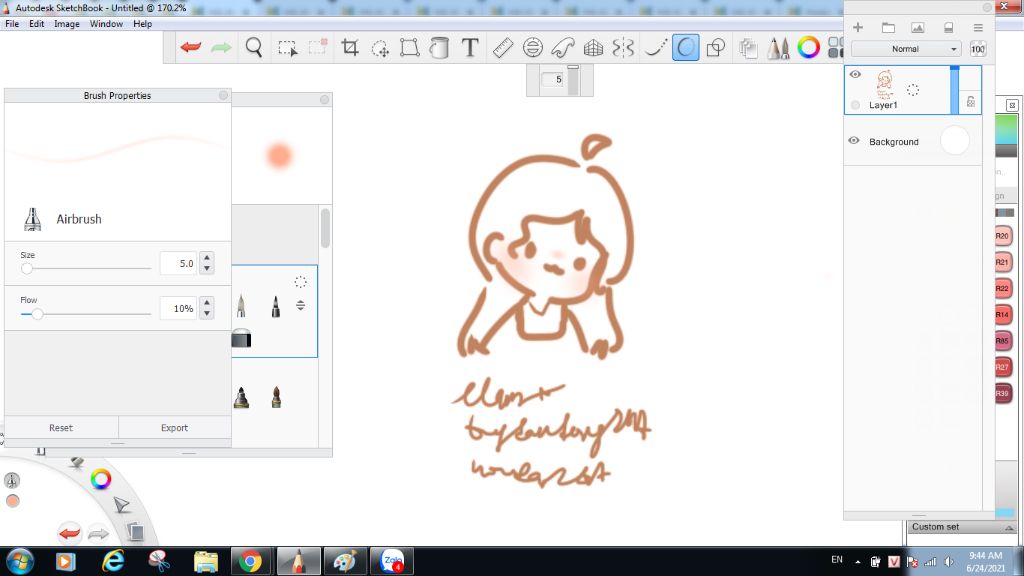Open the Image menu

(67, 24)
